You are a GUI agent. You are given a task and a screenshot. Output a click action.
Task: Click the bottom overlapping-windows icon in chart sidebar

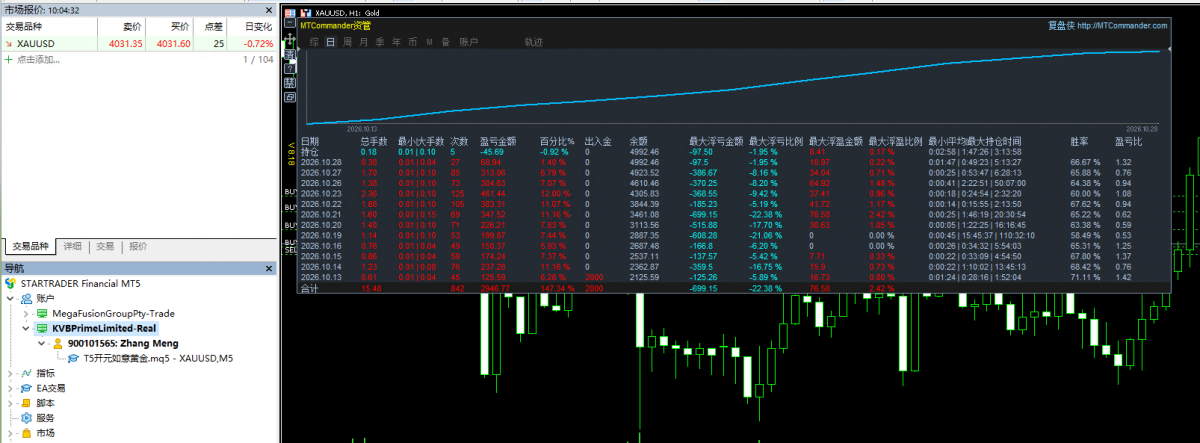click(290, 97)
